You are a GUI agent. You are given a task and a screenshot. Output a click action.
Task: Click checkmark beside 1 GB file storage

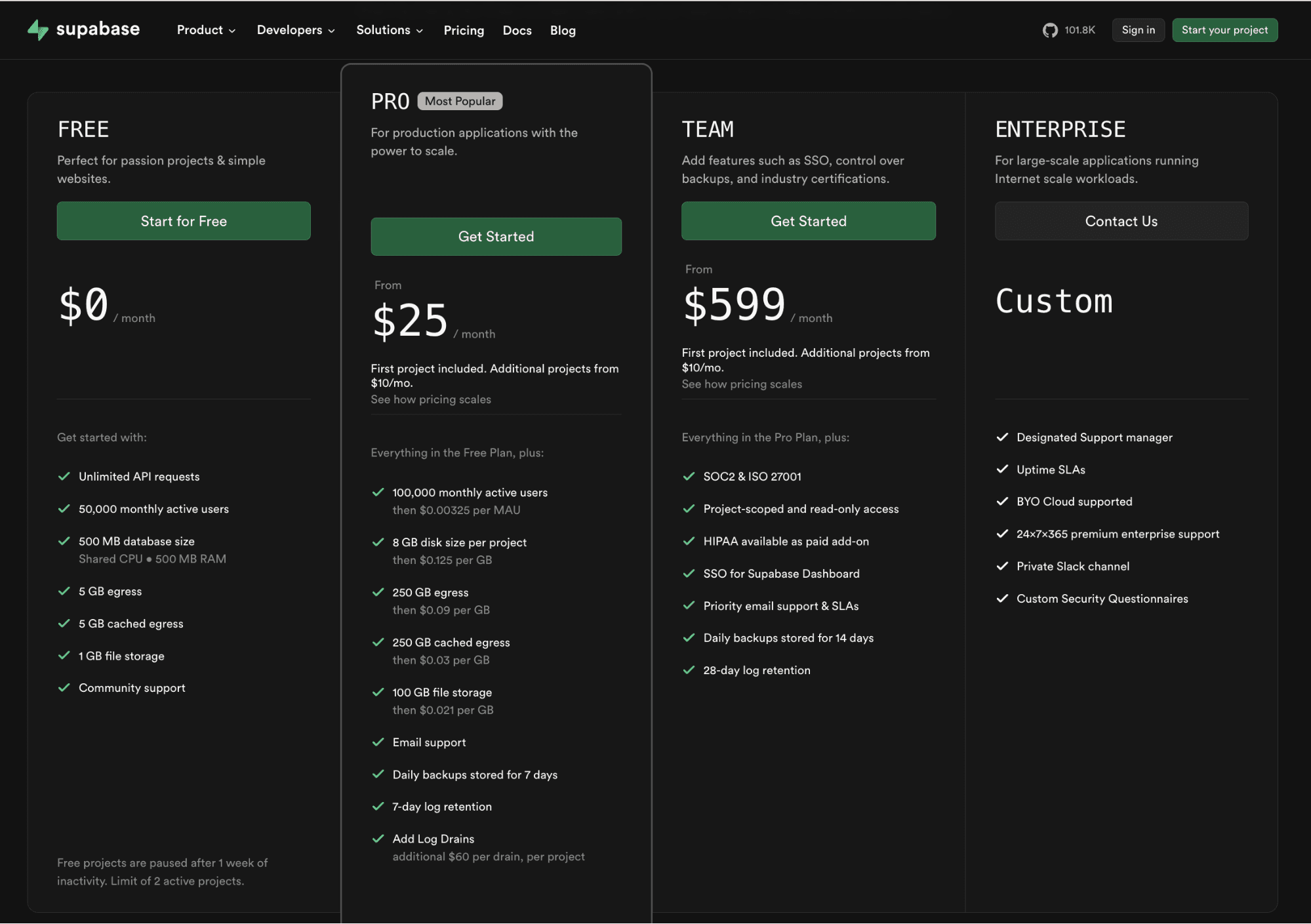pyautogui.click(x=64, y=656)
